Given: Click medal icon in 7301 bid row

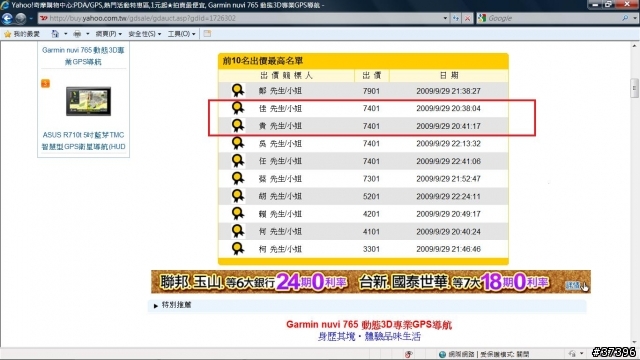Looking at the screenshot, I should click(238, 178).
